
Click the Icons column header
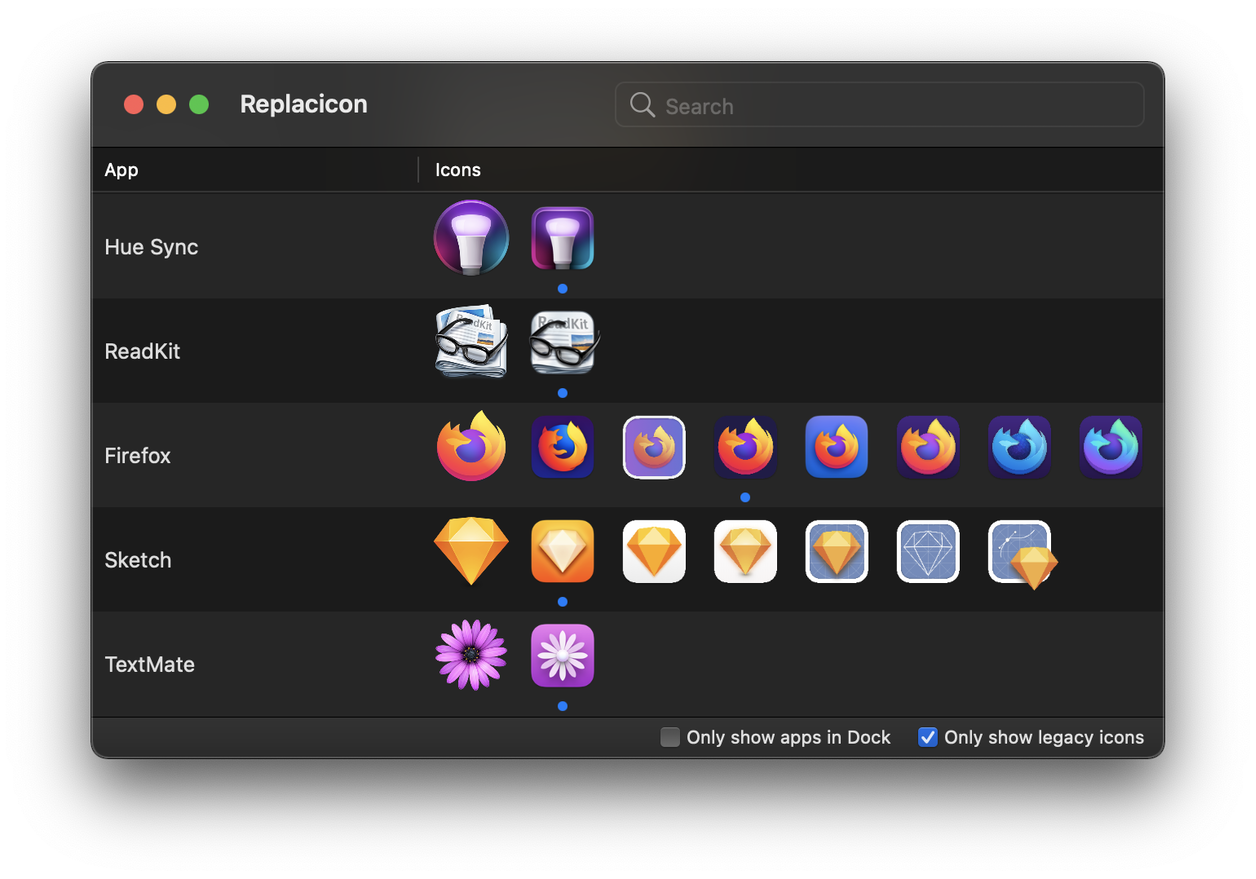pos(458,169)
